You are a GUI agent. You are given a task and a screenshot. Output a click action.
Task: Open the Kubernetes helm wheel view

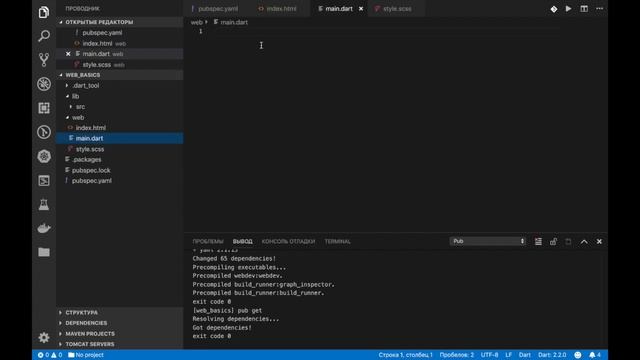click(x=44, y=156)
